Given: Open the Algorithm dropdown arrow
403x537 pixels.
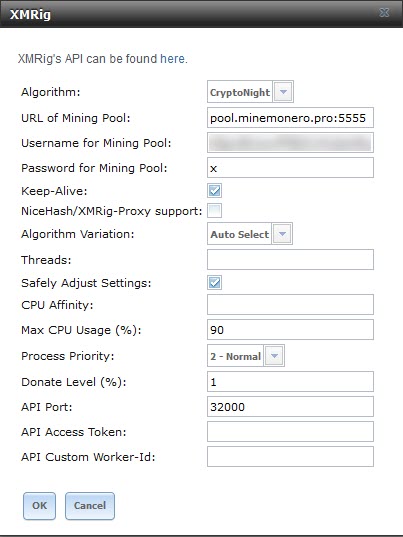Looking at the screenshot, I should tap(283, 92).
